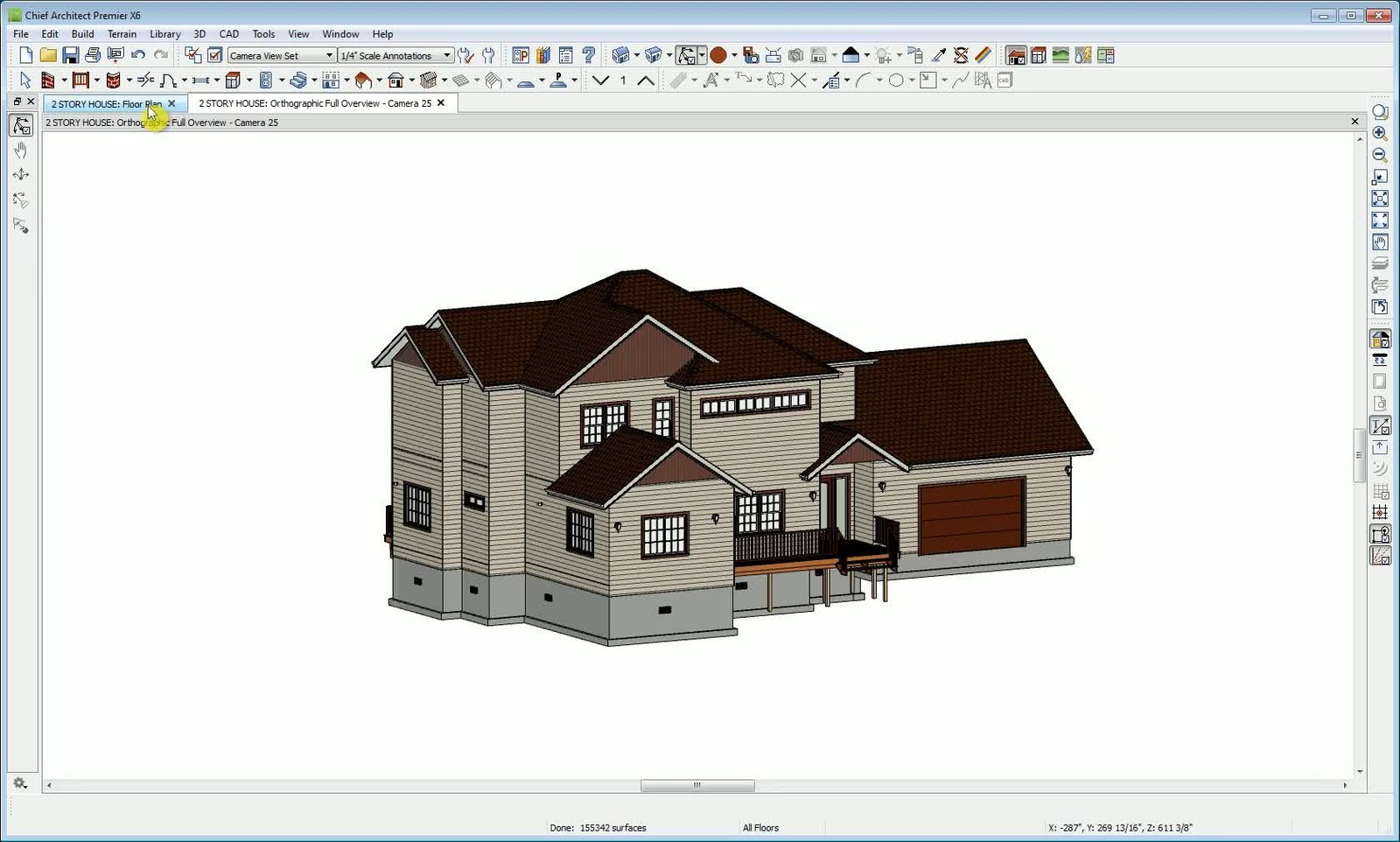The width and height of the screenshot is (1400, 842).
Task: Pick the orange fill color circle
Action: pyautogui.click(x=719, y=55)
